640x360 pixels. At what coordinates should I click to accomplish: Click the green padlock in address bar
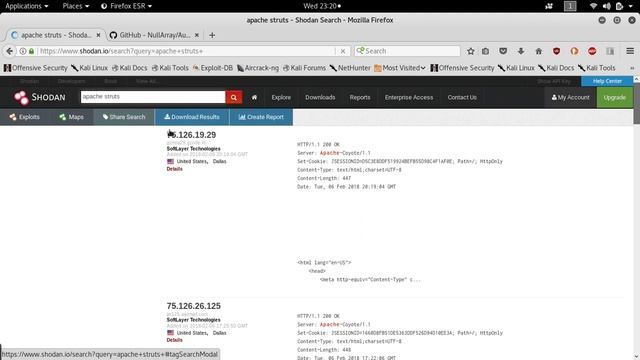(31, 51)
